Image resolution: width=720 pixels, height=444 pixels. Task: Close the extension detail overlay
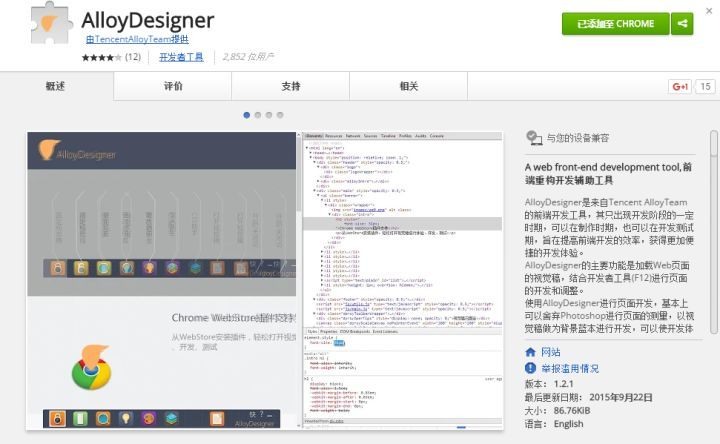709,11
